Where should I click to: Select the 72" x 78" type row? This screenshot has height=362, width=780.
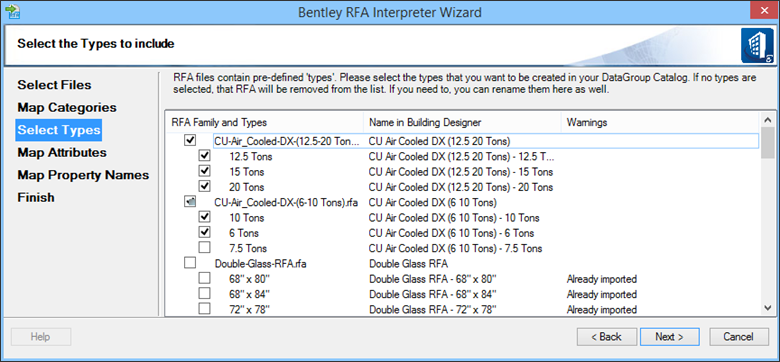pyautogui.click(x=462, y=309)
